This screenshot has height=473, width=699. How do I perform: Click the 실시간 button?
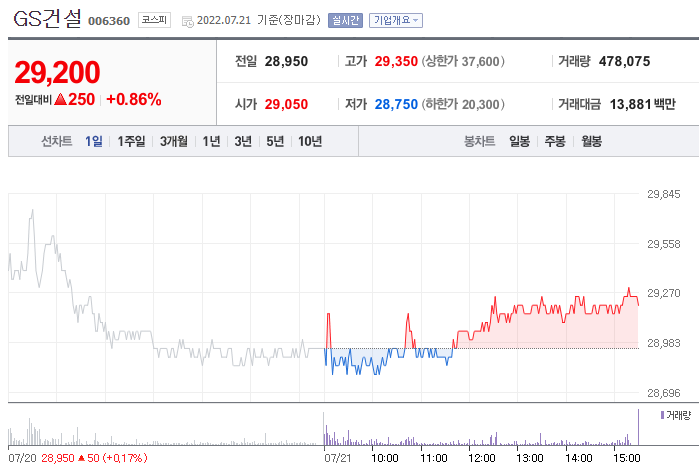pos(345,21)
